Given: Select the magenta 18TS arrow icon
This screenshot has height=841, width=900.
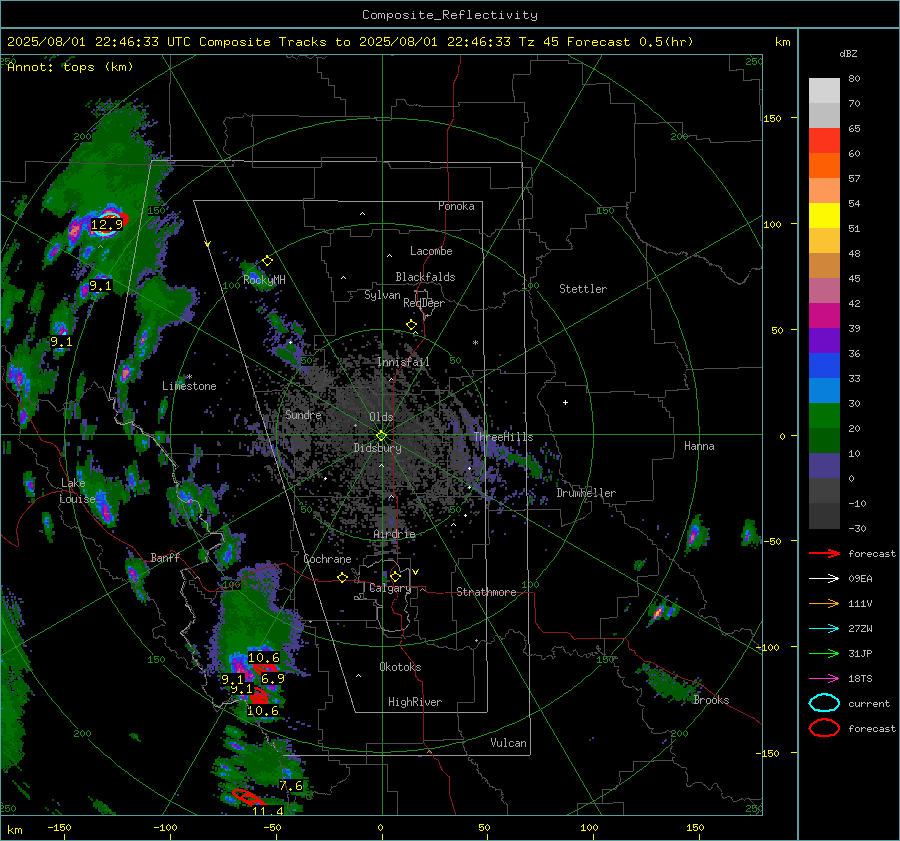Looking at the screenshot, I should 824,679.
